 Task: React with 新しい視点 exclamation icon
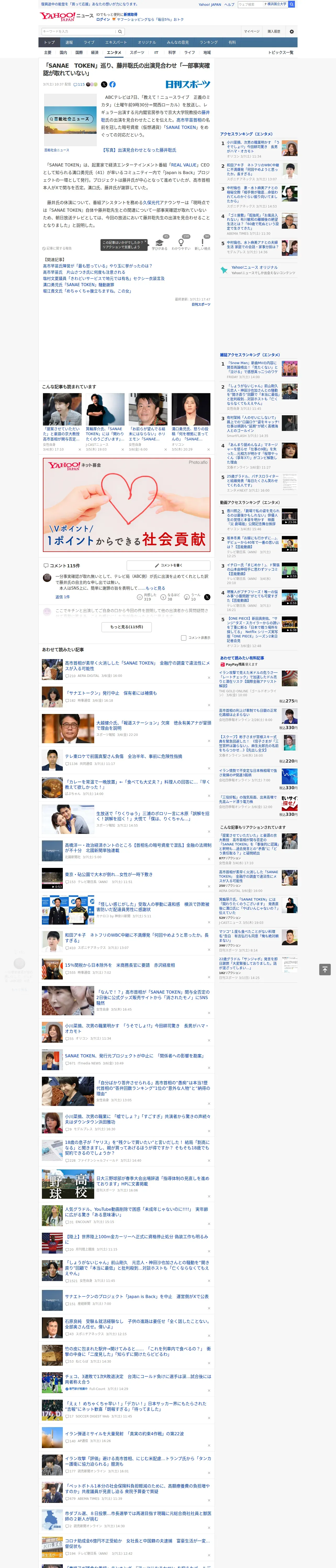(x=203, y=243)
